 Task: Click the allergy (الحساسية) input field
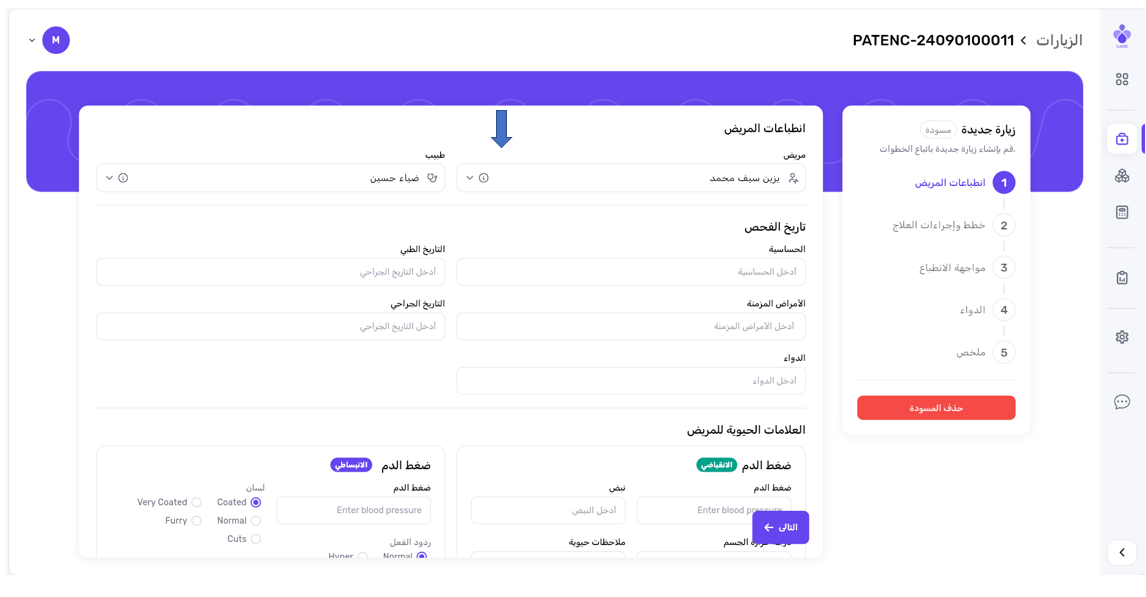tap(630, 272)
